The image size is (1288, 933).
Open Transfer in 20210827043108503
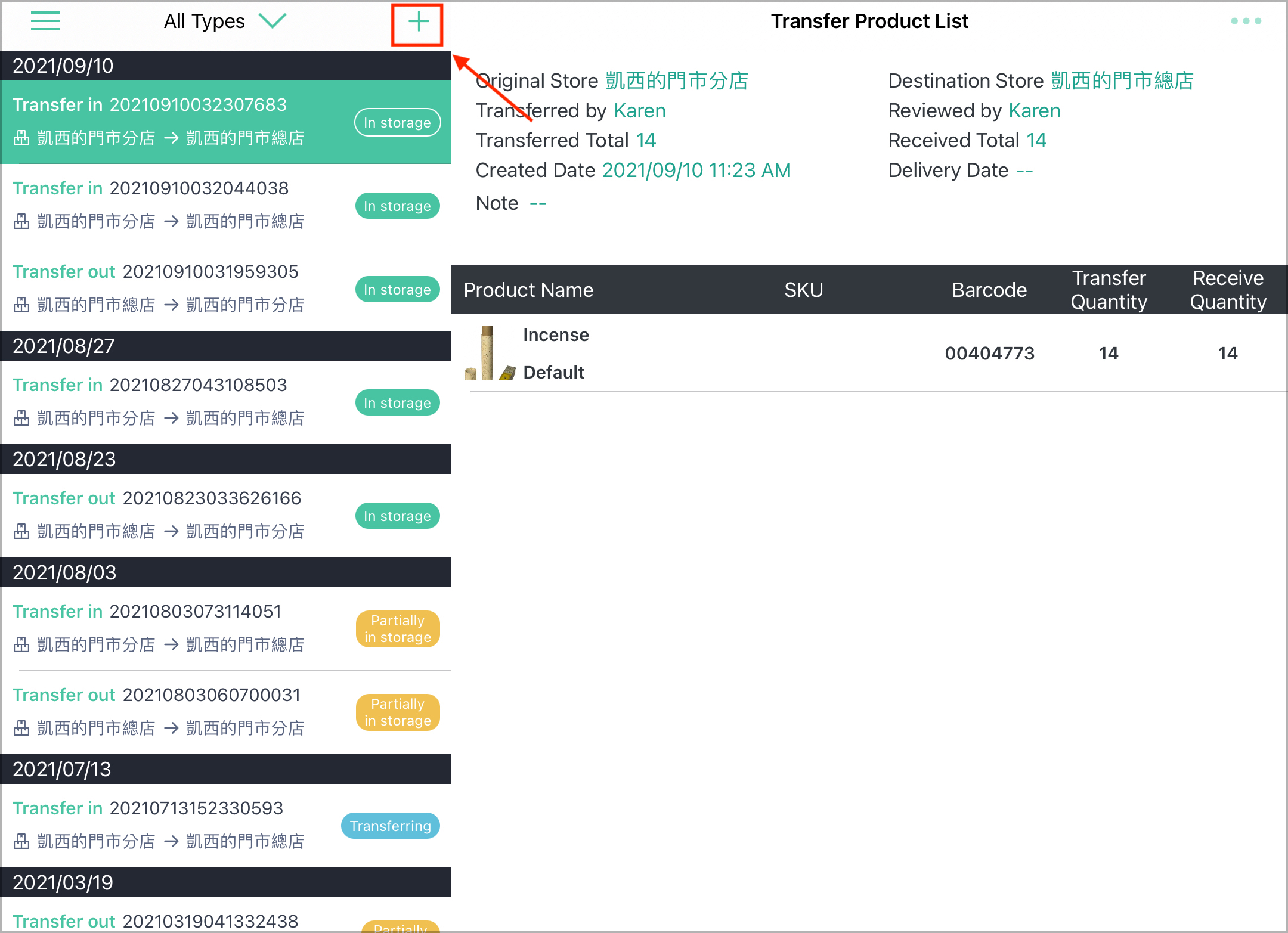225,402
